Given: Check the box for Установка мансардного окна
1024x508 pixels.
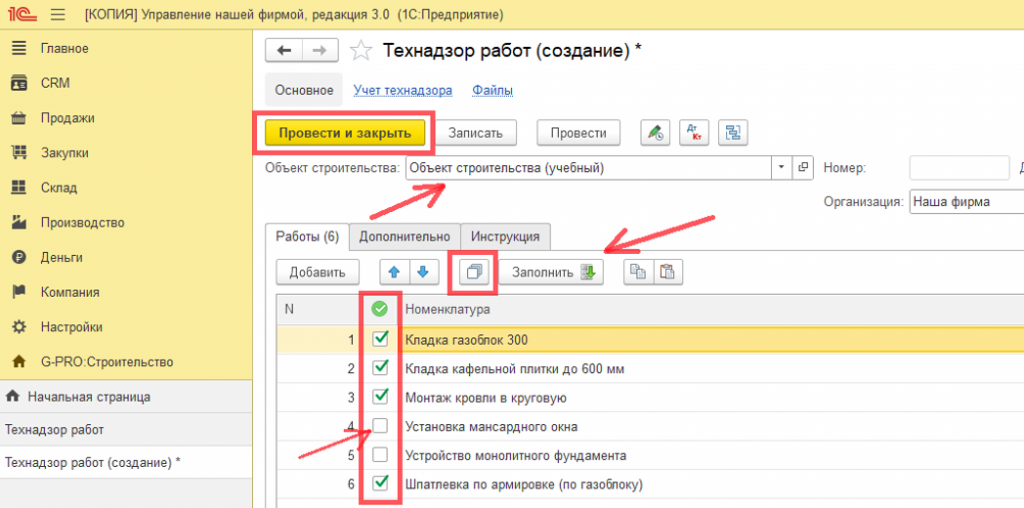Looking at the screenshot, I should [380, 426].
